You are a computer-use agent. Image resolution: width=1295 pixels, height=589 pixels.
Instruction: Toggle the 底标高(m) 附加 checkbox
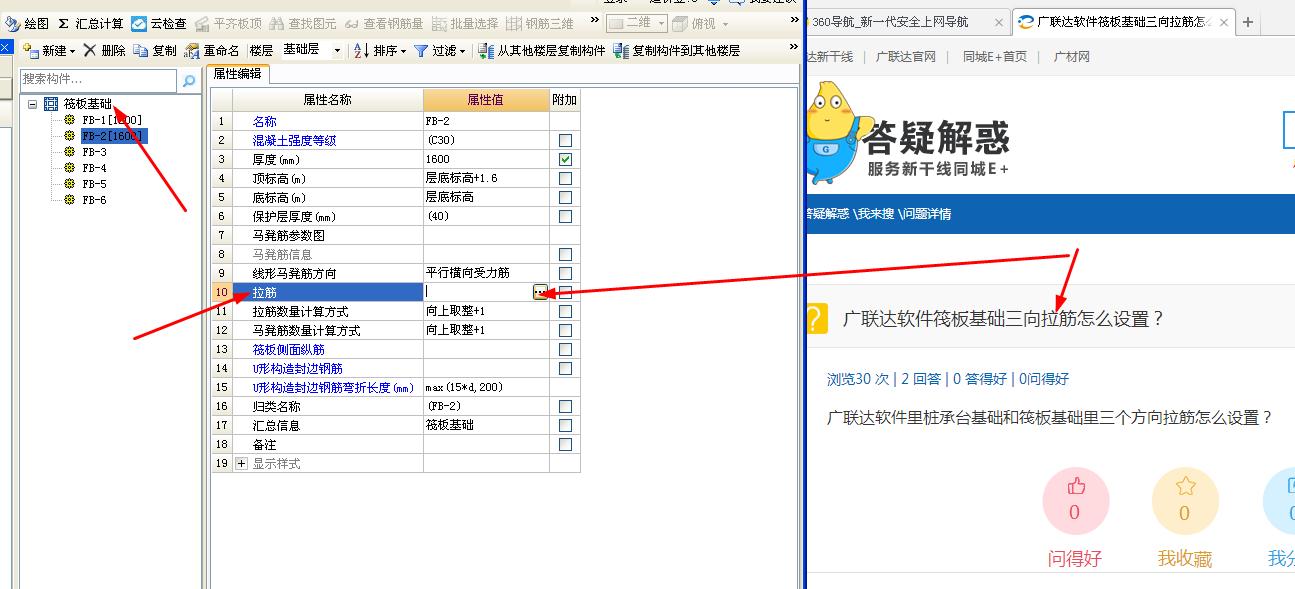tap(565, 197)
